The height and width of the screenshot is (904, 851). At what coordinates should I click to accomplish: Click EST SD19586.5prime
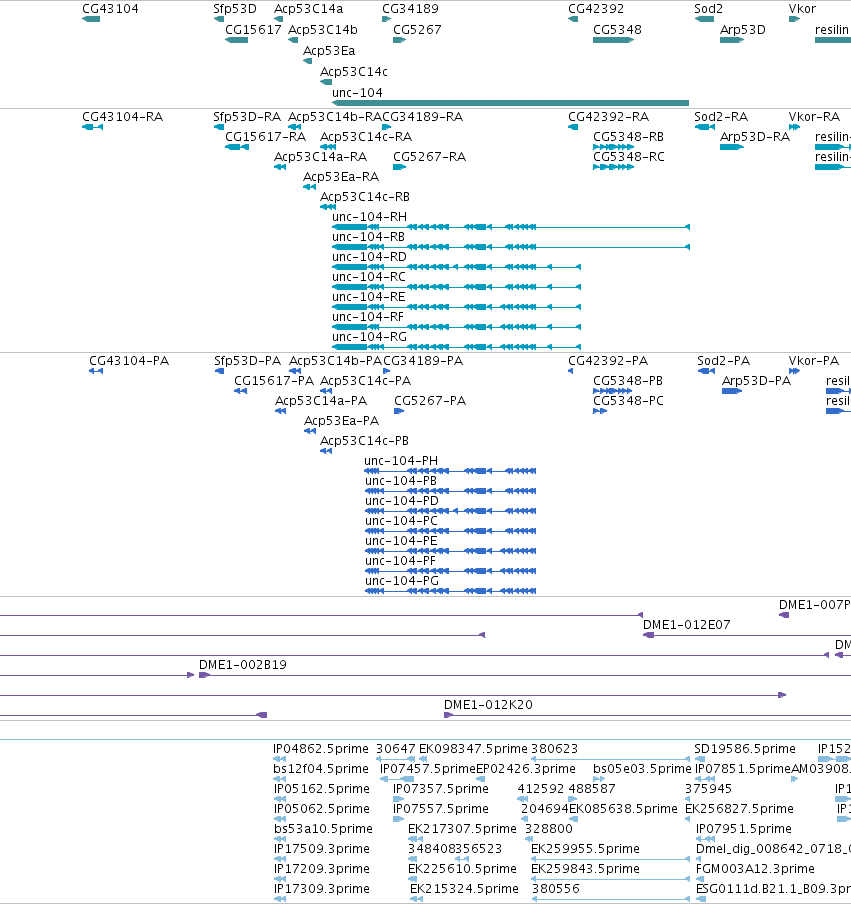click(x=699, y=759)
